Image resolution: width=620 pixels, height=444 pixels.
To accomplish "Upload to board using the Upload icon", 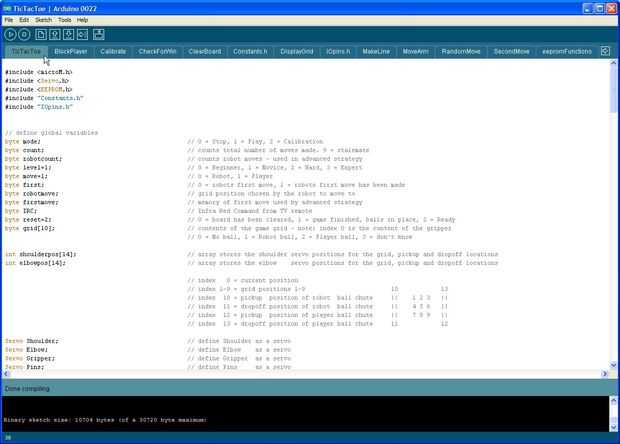I will [82, 35].
